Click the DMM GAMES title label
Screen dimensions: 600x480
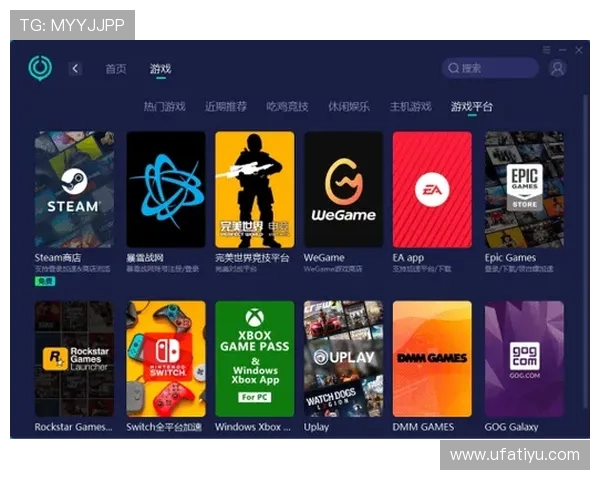424,427
